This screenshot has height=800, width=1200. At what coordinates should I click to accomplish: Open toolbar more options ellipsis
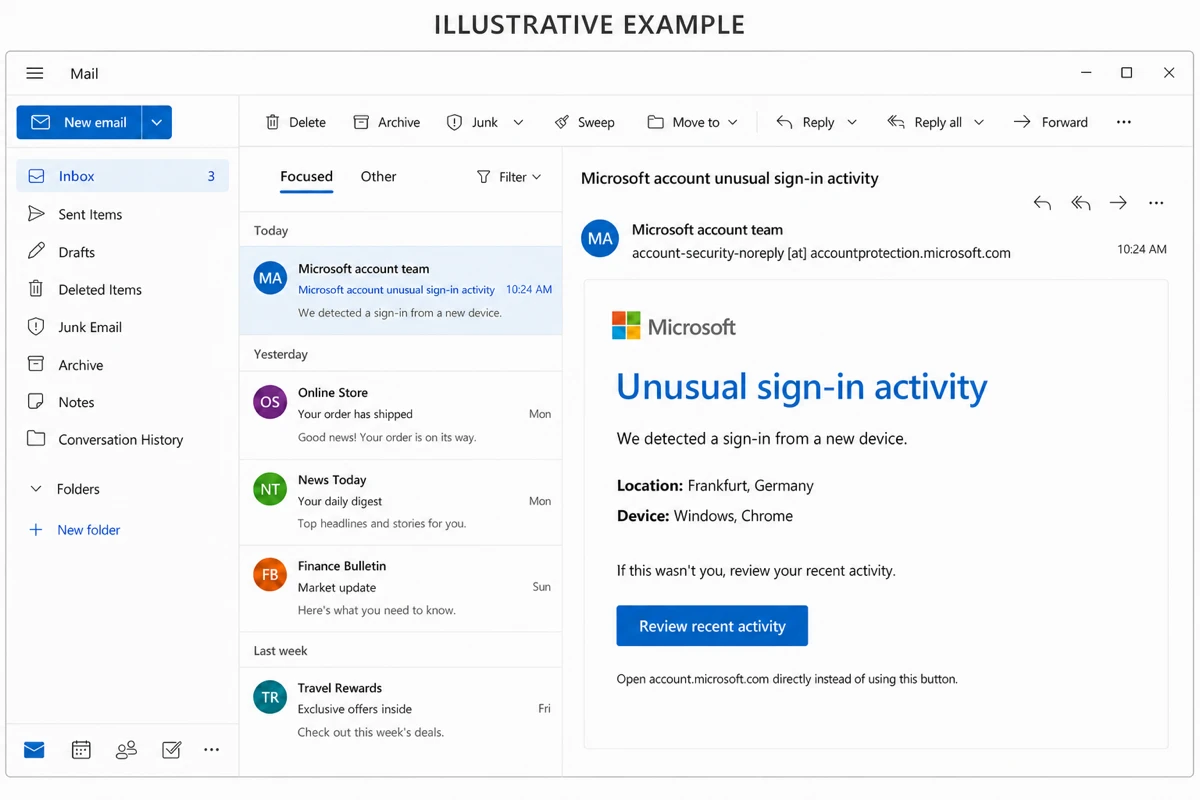tap(1124, 122)
